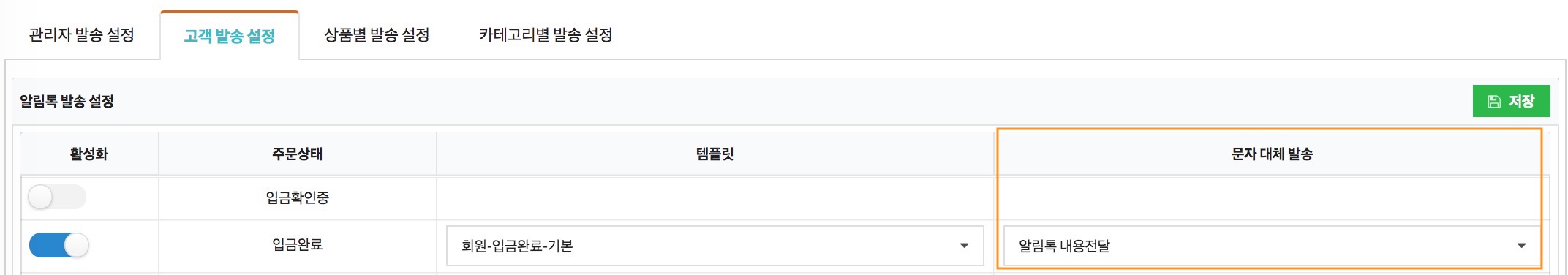Enable the 입금확인중 activation toggle
The image size is (1568, 275).
tap(57, 197)
